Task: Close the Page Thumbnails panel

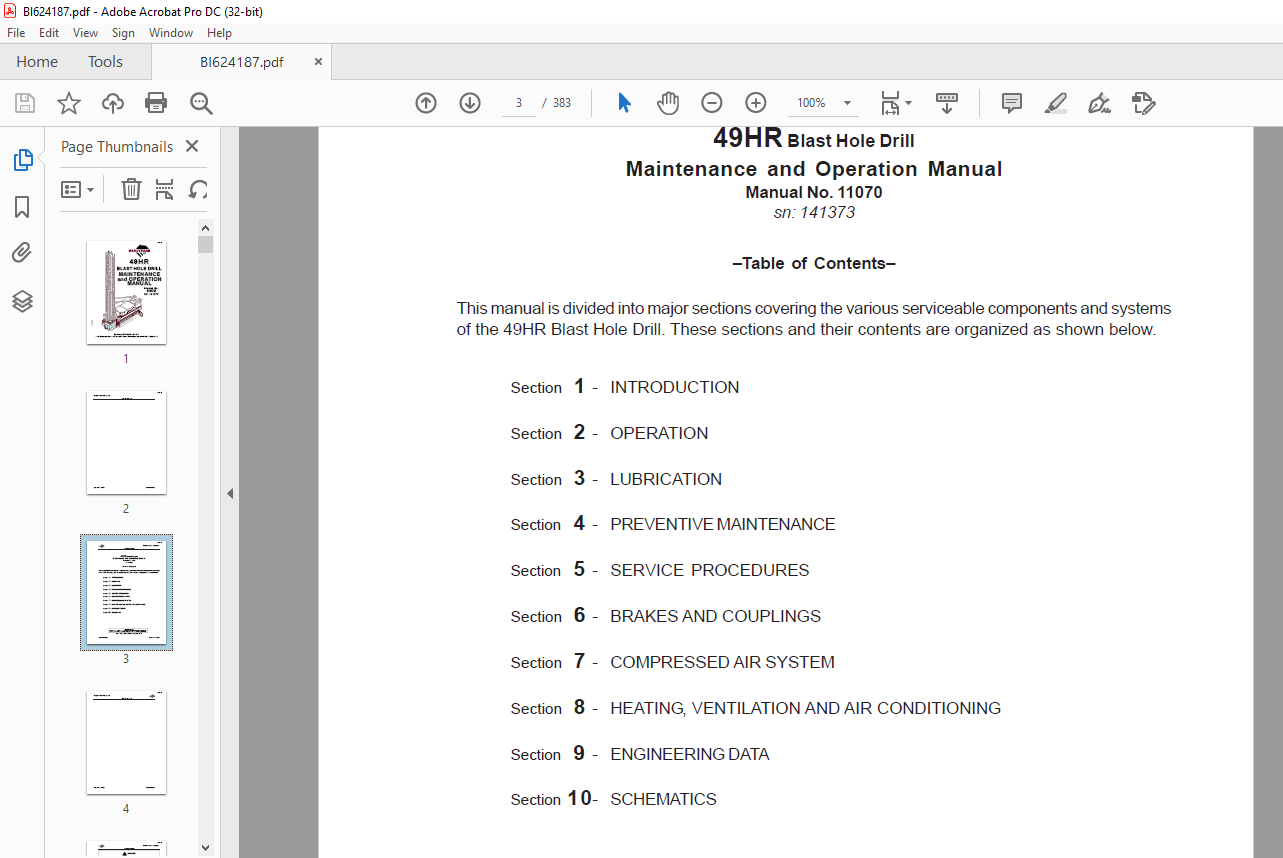Action: [192, 146]
